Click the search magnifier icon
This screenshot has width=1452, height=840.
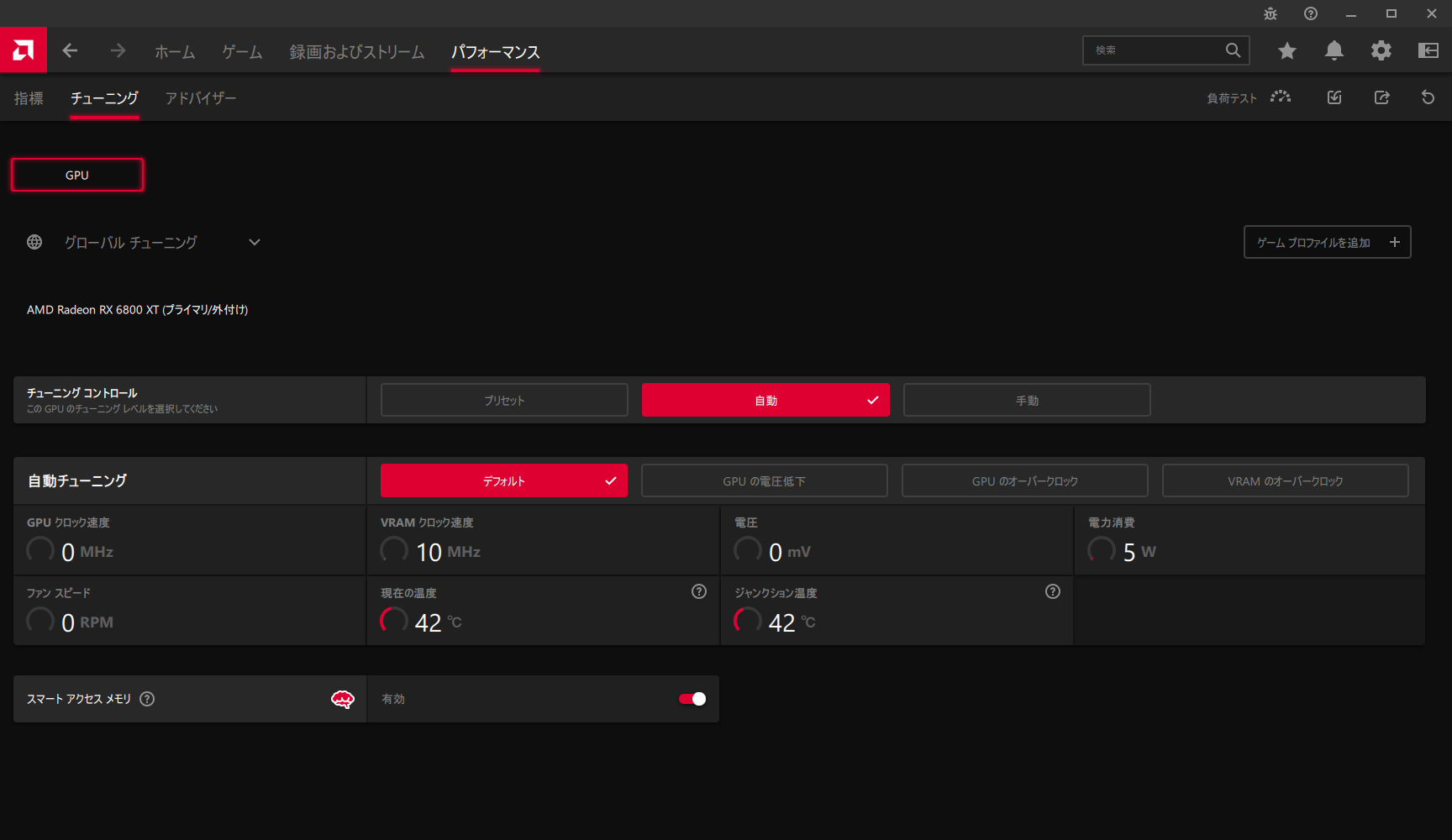point(1233,50)
